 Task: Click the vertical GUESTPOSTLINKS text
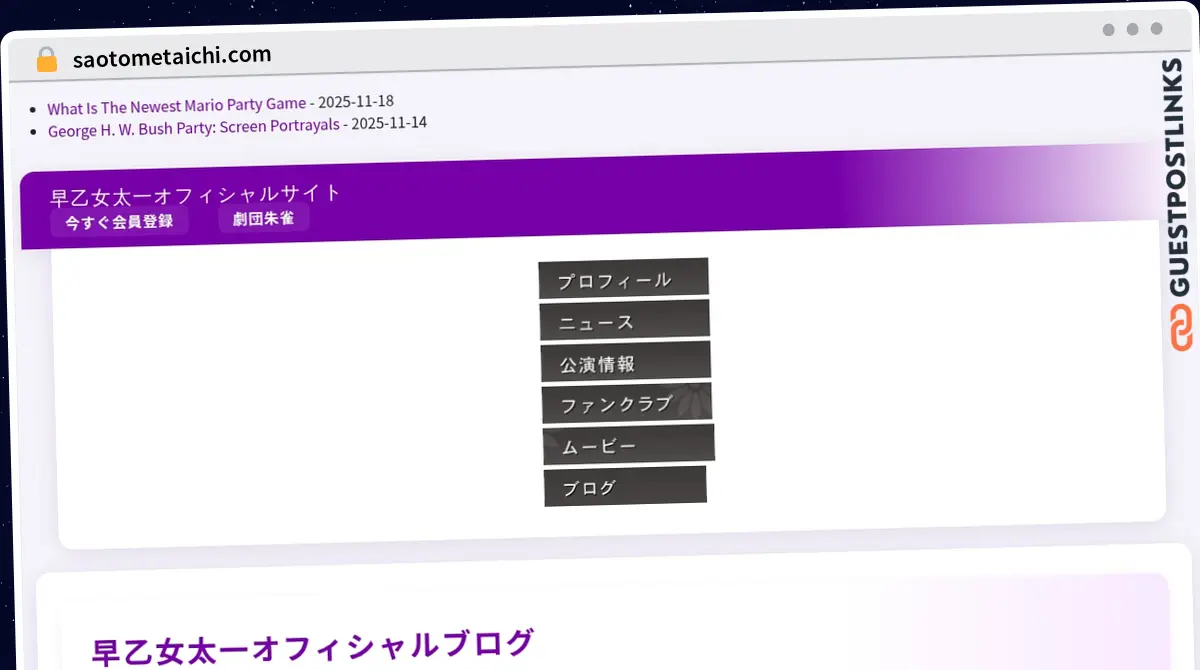click(x=1180, y=180)
